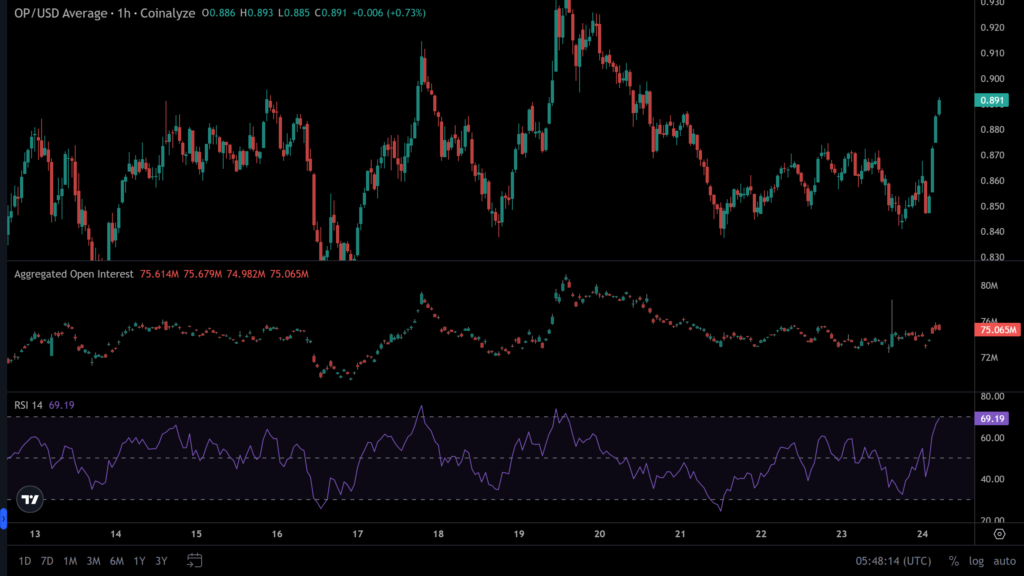Select the RSI 14 indicator label
Image resolution: width=1024 pixels, height=576 pixels.
pyautogui.click(x=28, y=405)
